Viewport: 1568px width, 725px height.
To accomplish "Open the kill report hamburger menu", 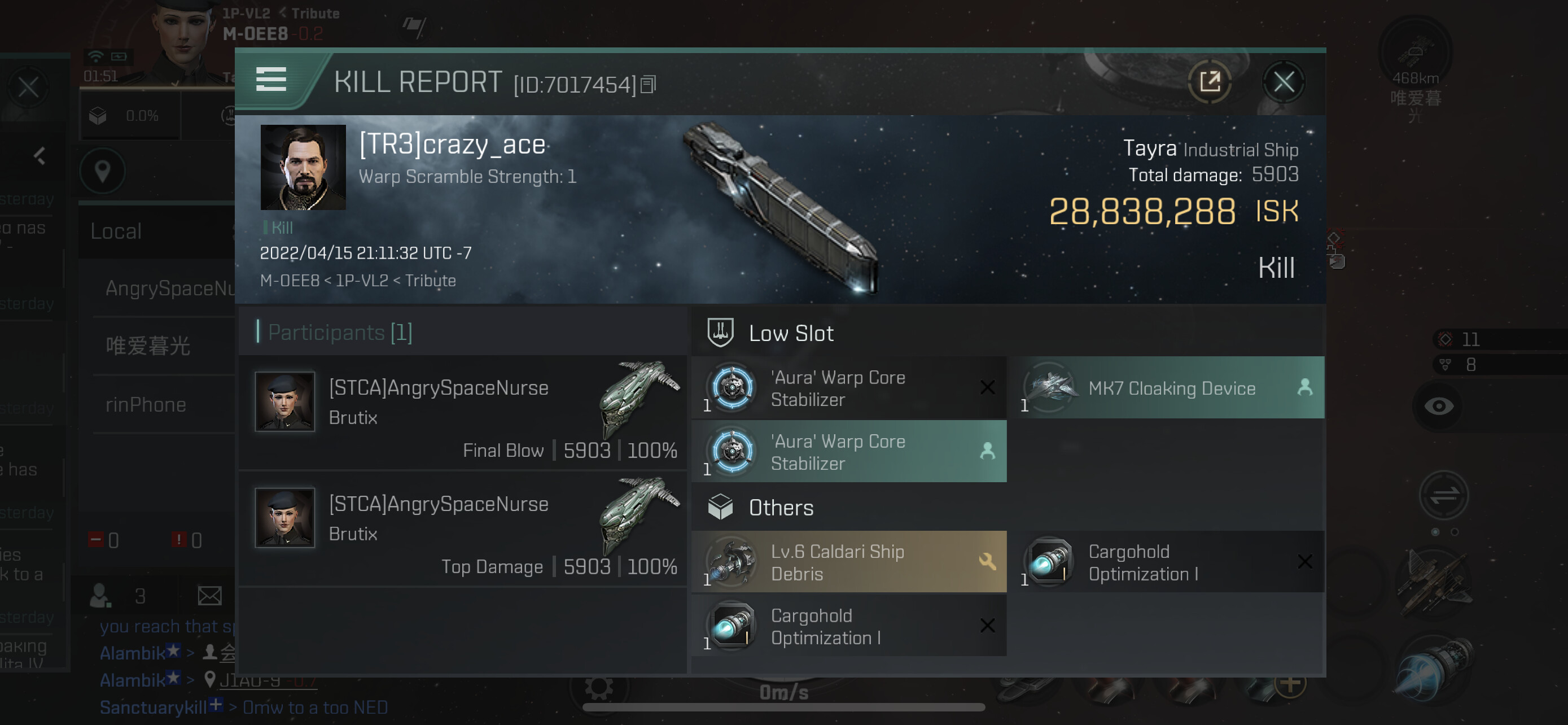I will pyautogui.click(x=271, y=79).
